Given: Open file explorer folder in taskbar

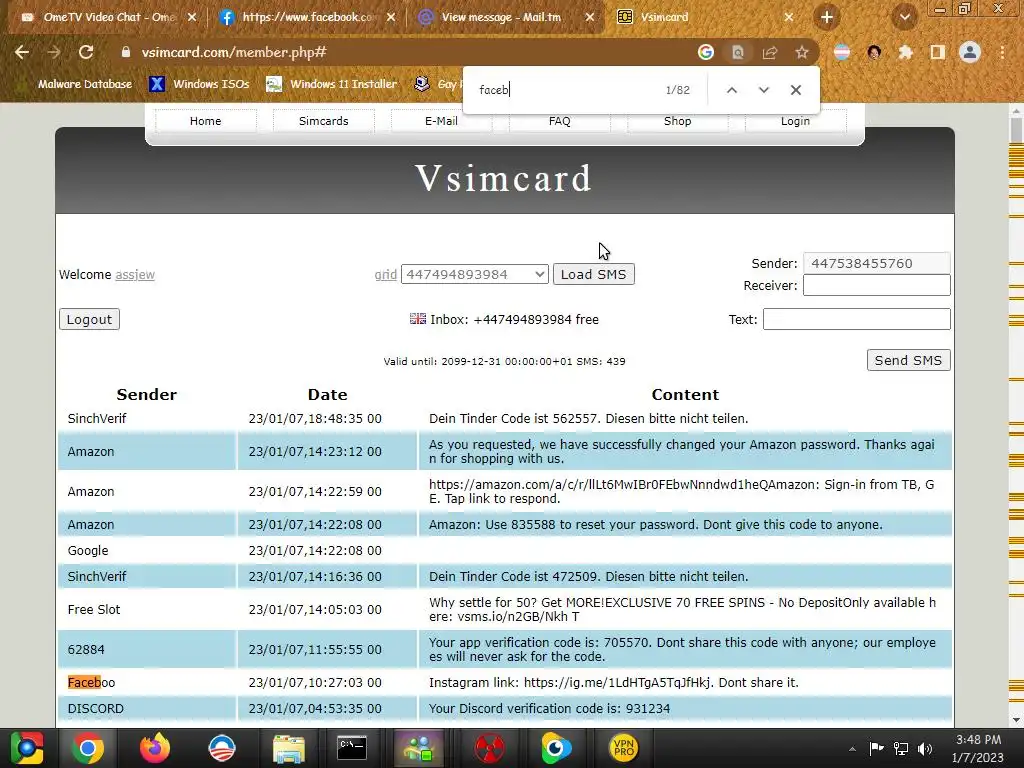Looking at the screenshot, I should coord(288,748).
